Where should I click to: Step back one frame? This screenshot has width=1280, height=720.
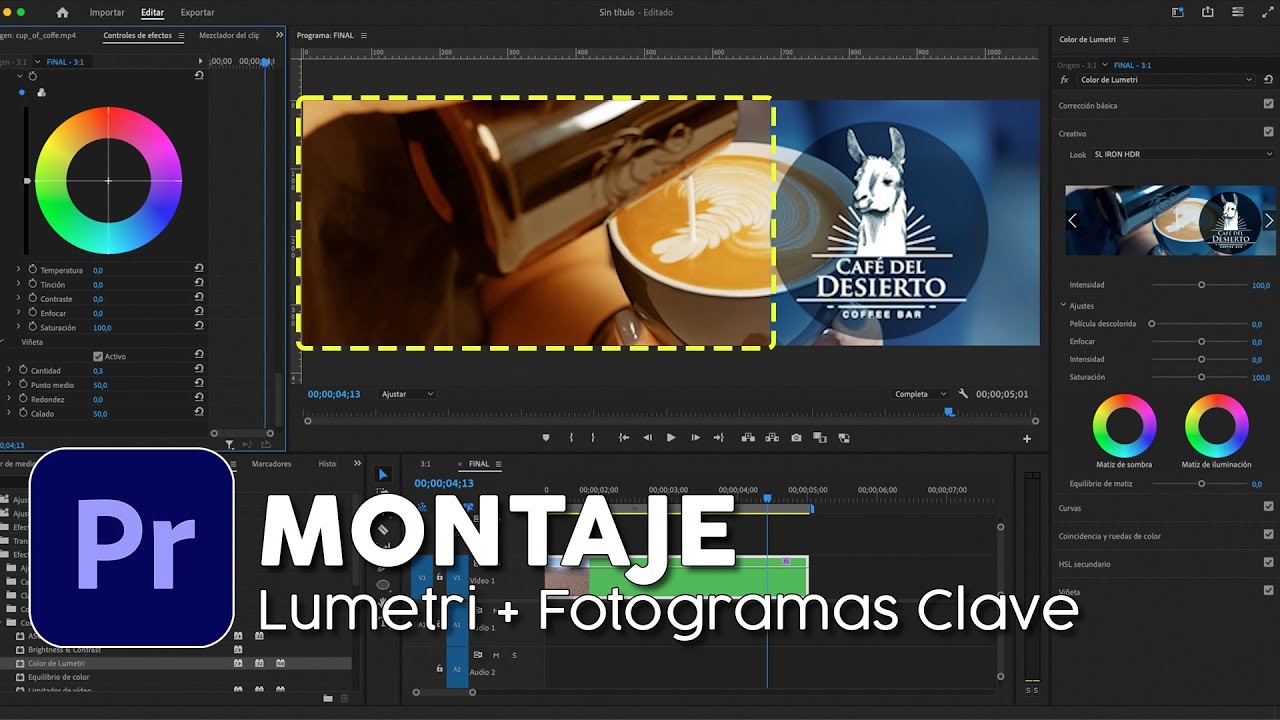pyautogui.click(x=647, y=437)
